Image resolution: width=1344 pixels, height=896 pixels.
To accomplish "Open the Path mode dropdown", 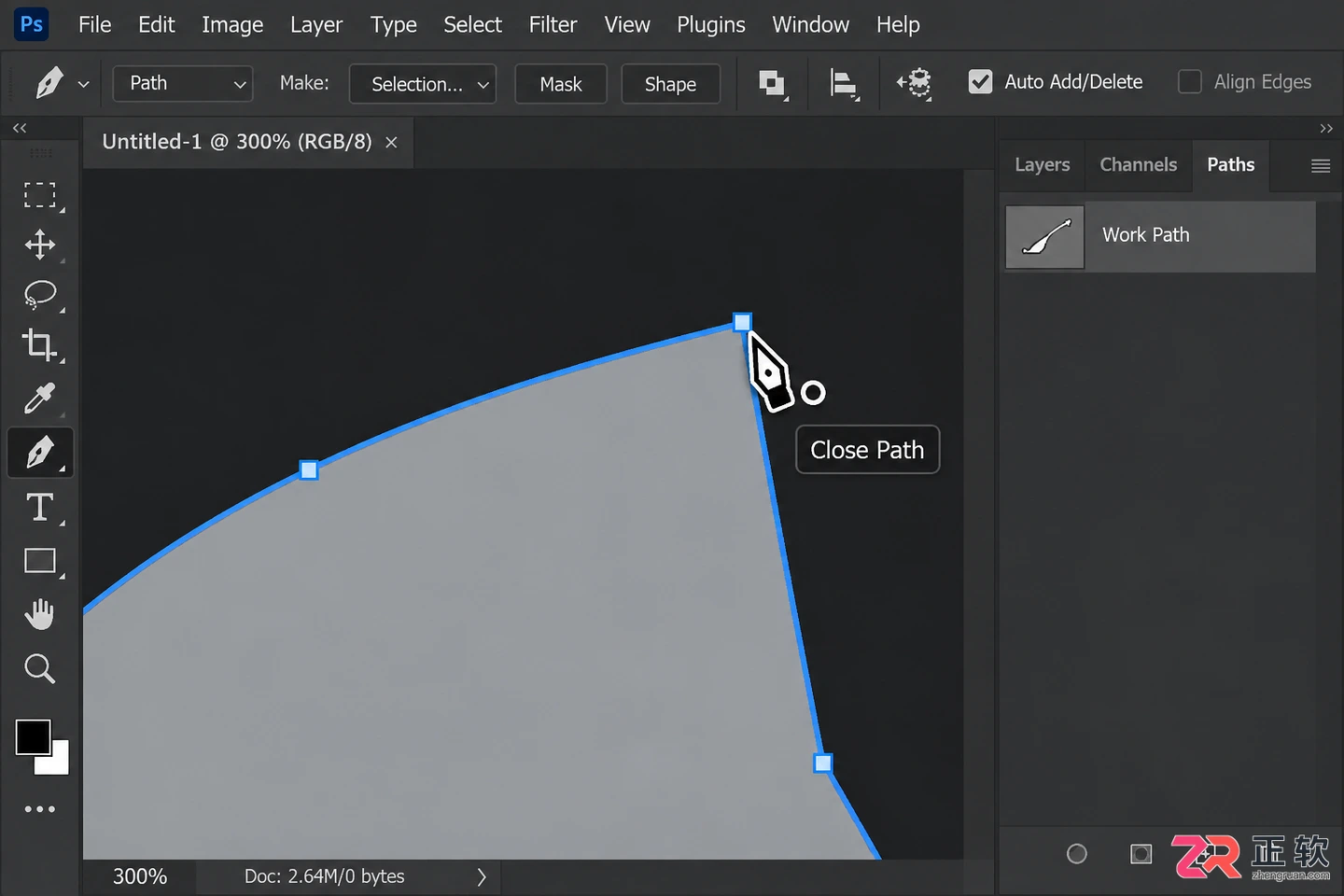I will [183, 83].
